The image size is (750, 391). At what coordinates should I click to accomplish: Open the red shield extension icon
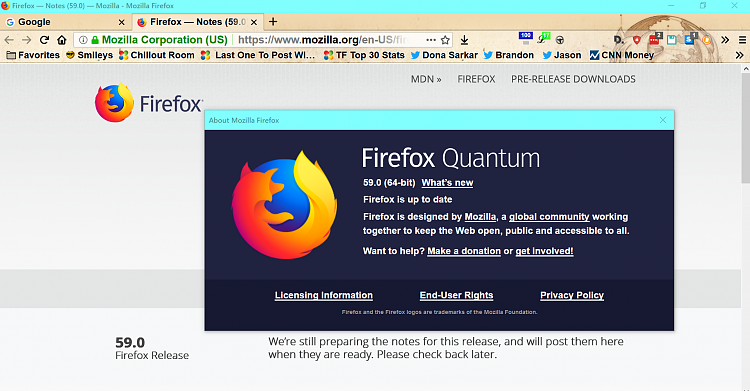[x=637, y=40]
